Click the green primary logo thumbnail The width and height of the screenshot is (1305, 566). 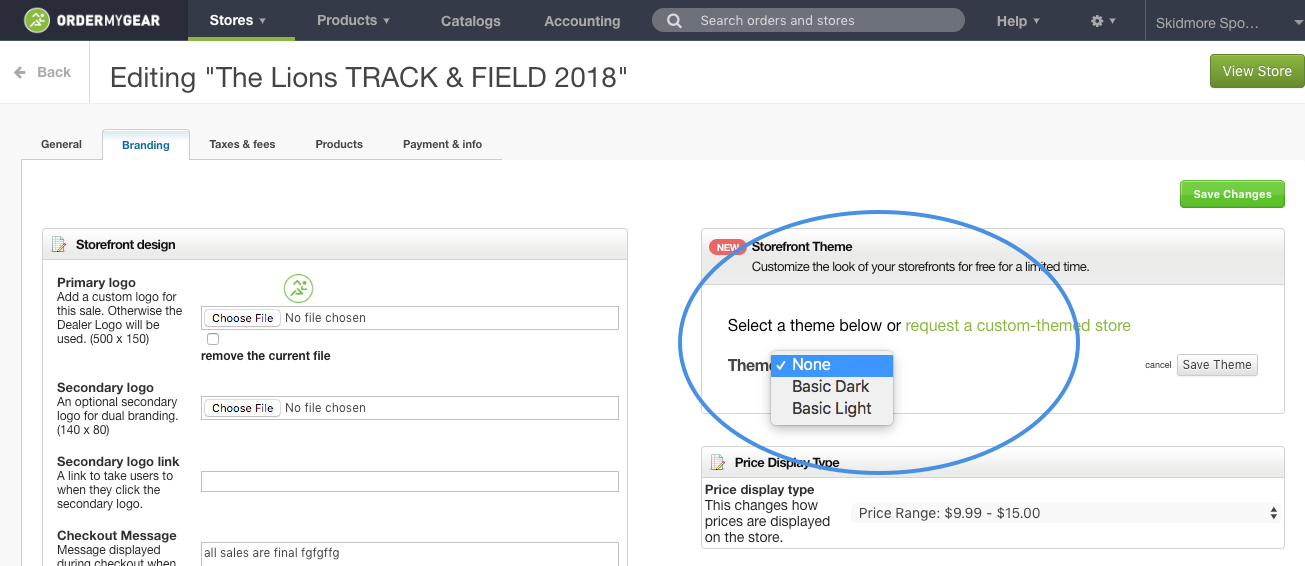point(298,289)
